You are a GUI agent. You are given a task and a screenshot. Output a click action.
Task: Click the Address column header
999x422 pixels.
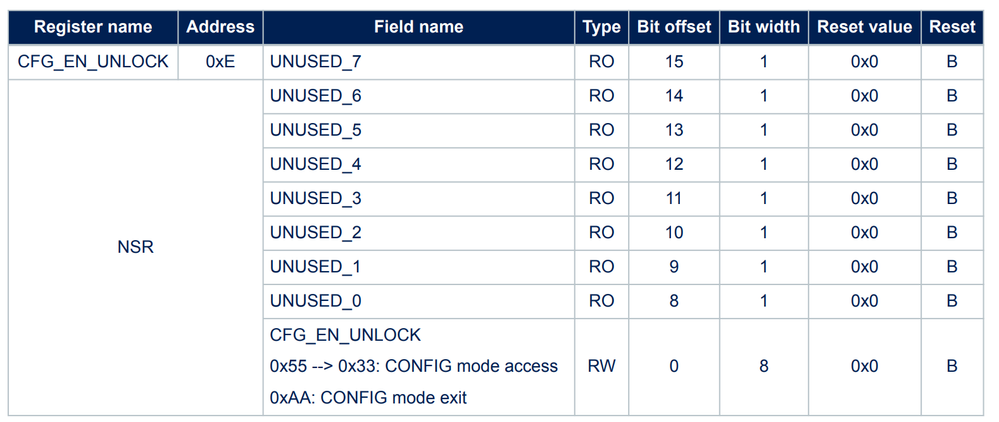pyautogui.click(x=220, y=27)
